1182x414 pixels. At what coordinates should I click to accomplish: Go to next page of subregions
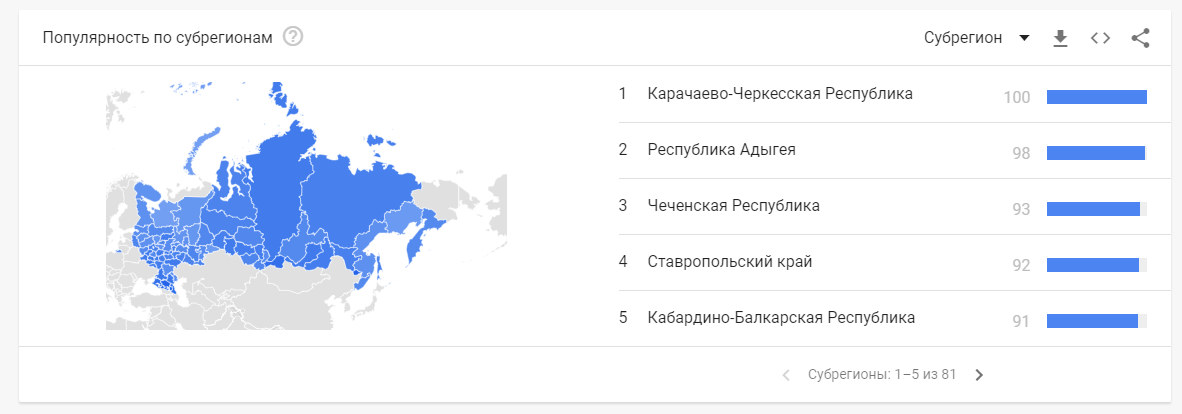[x=979, y=375]
